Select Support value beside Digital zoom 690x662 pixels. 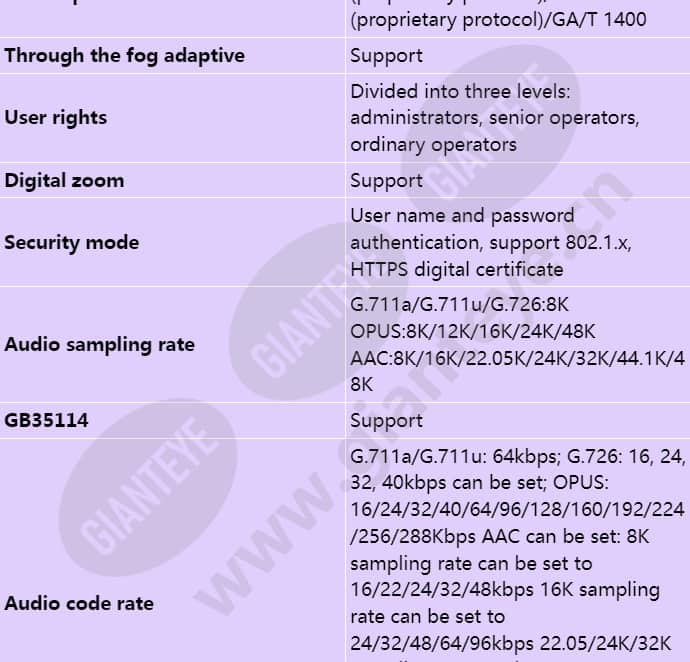(x=386, y=181)
